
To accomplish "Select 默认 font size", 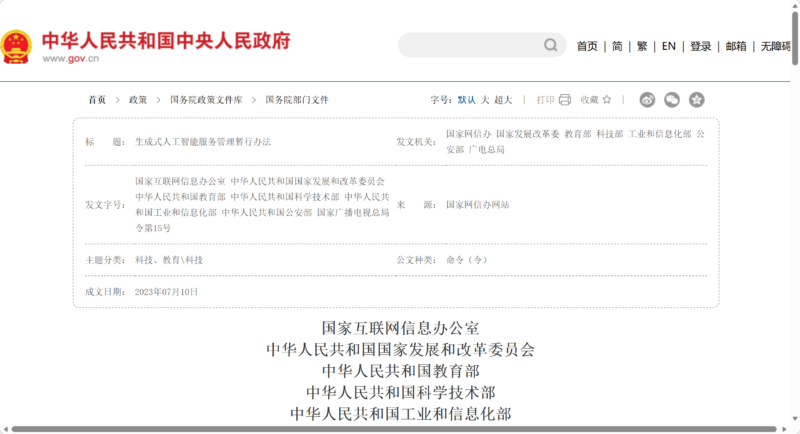I will [x=466, y=100].
